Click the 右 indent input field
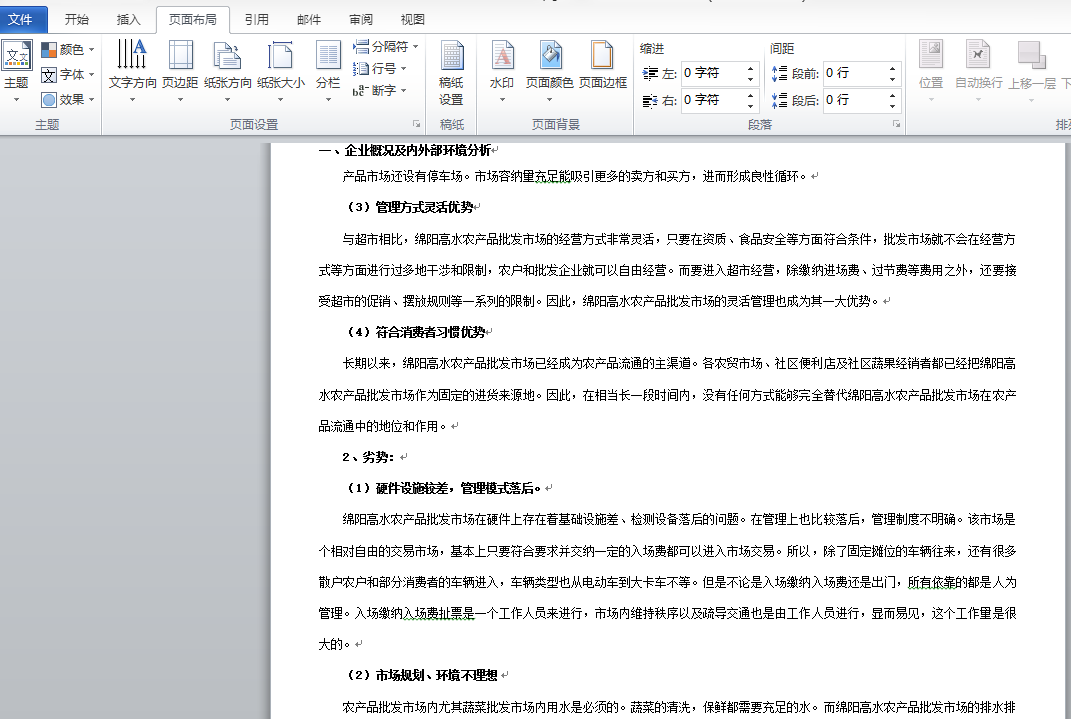The width and height of the screenshot is (1071, 719). 712,100
